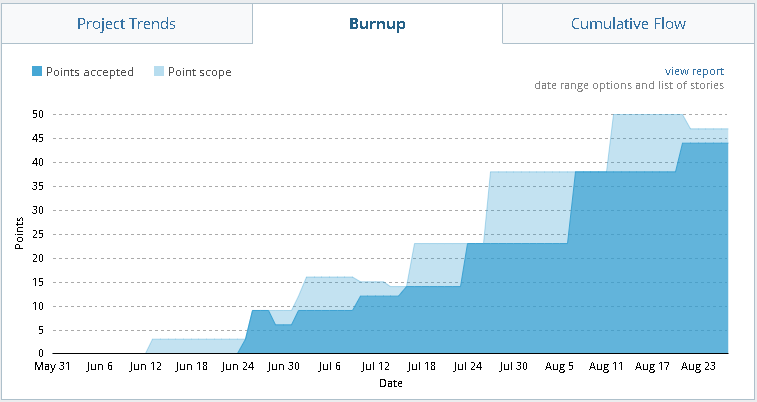Click the 'Date' axis title

[391, 383]
